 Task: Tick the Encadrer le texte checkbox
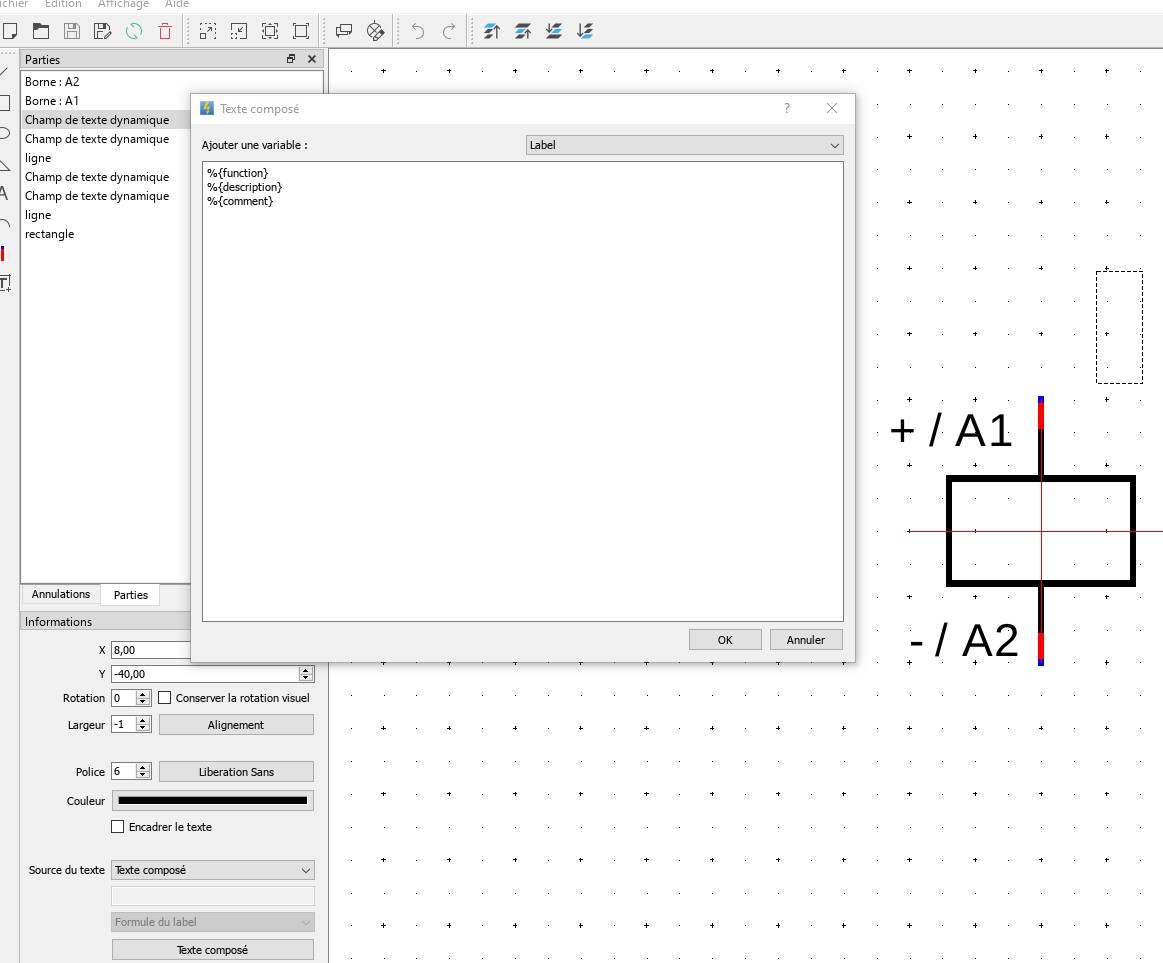(118, 827)
